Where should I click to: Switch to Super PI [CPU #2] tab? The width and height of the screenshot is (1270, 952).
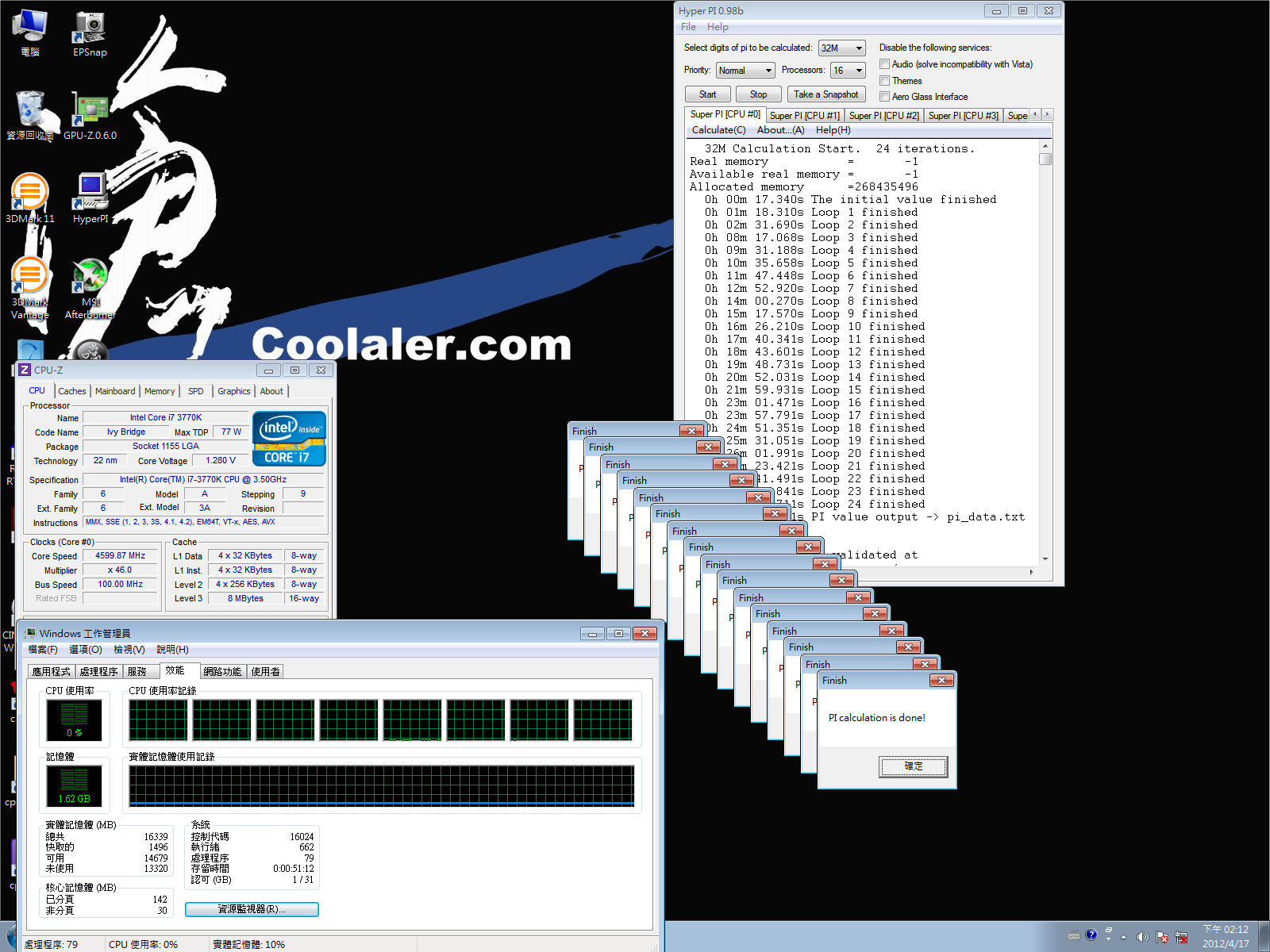pos(883,116)
